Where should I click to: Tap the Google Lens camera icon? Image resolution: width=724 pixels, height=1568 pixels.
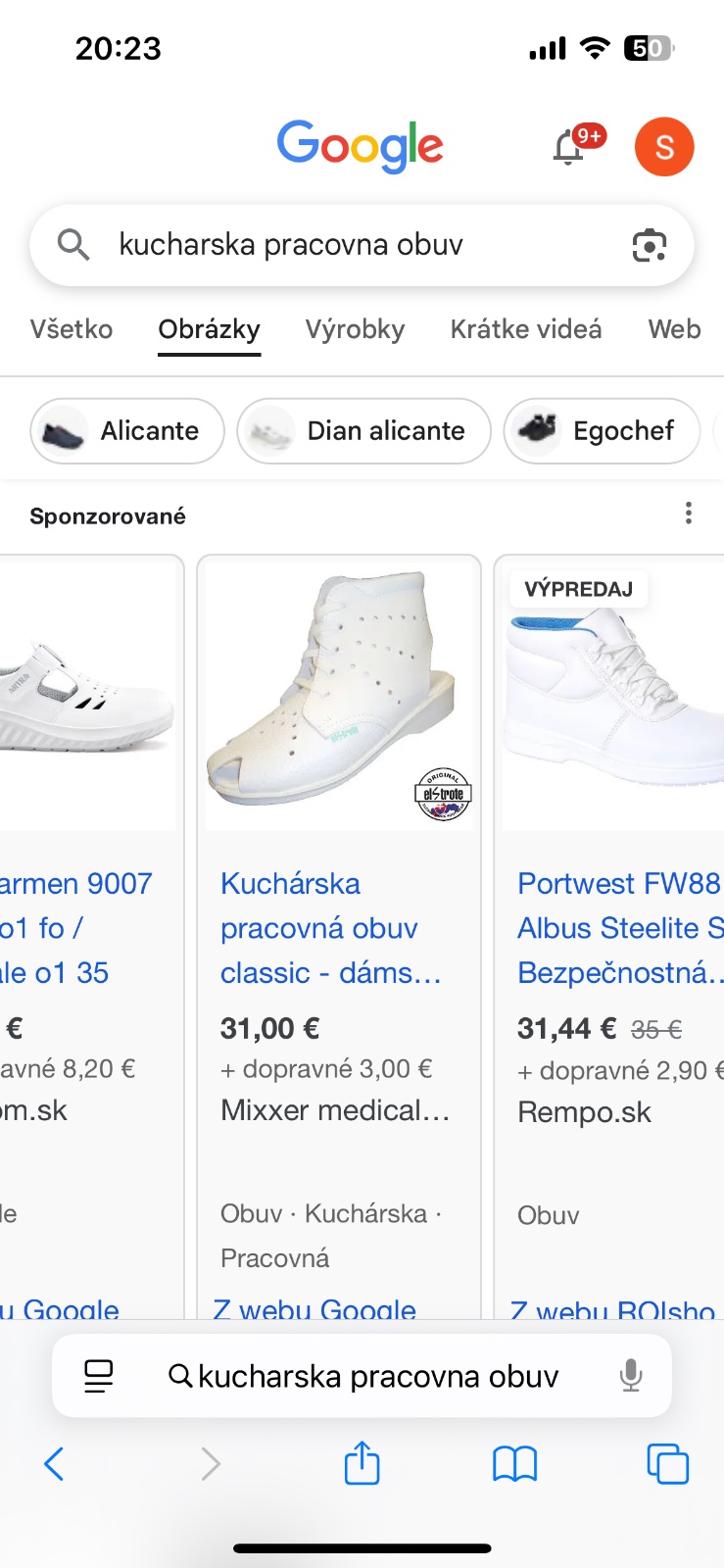(x=649, y=245)
